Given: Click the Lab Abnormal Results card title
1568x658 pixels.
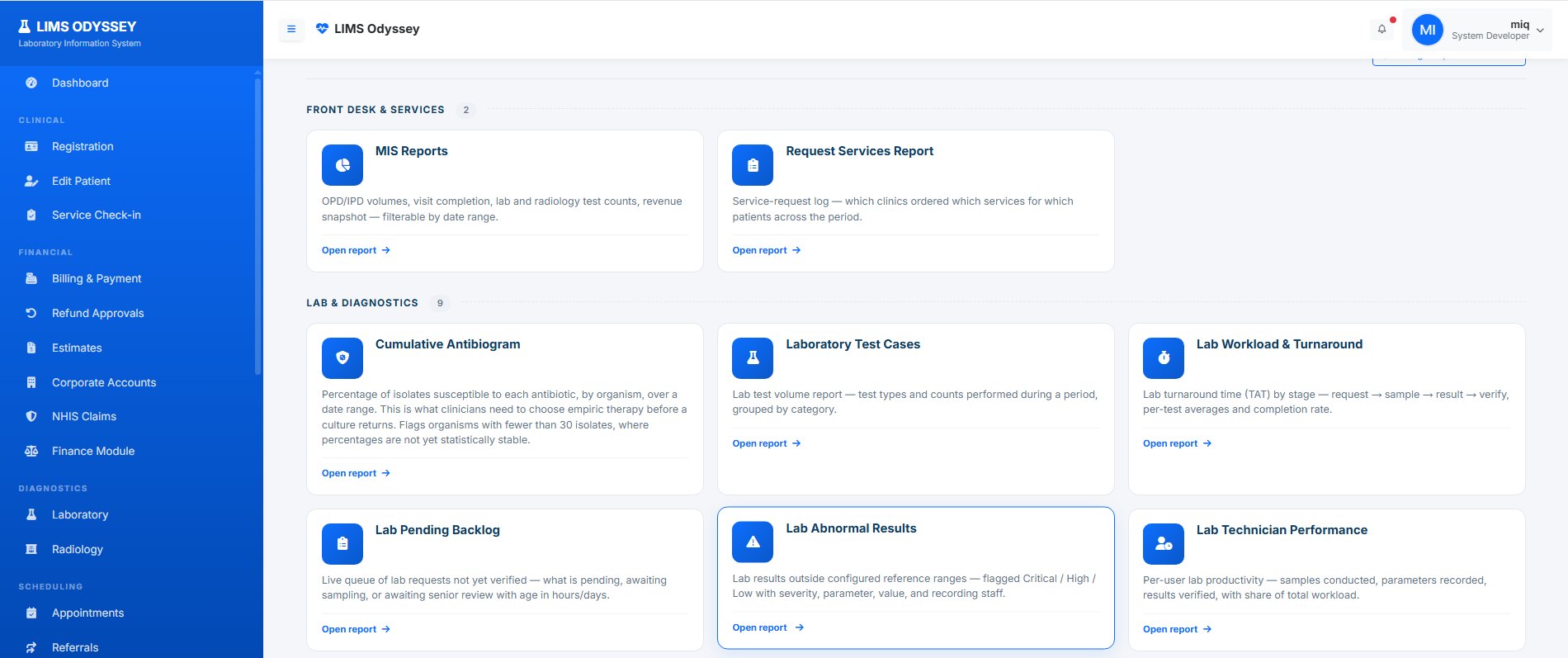Looking at the screenshot, I should [x=851, y=528].
